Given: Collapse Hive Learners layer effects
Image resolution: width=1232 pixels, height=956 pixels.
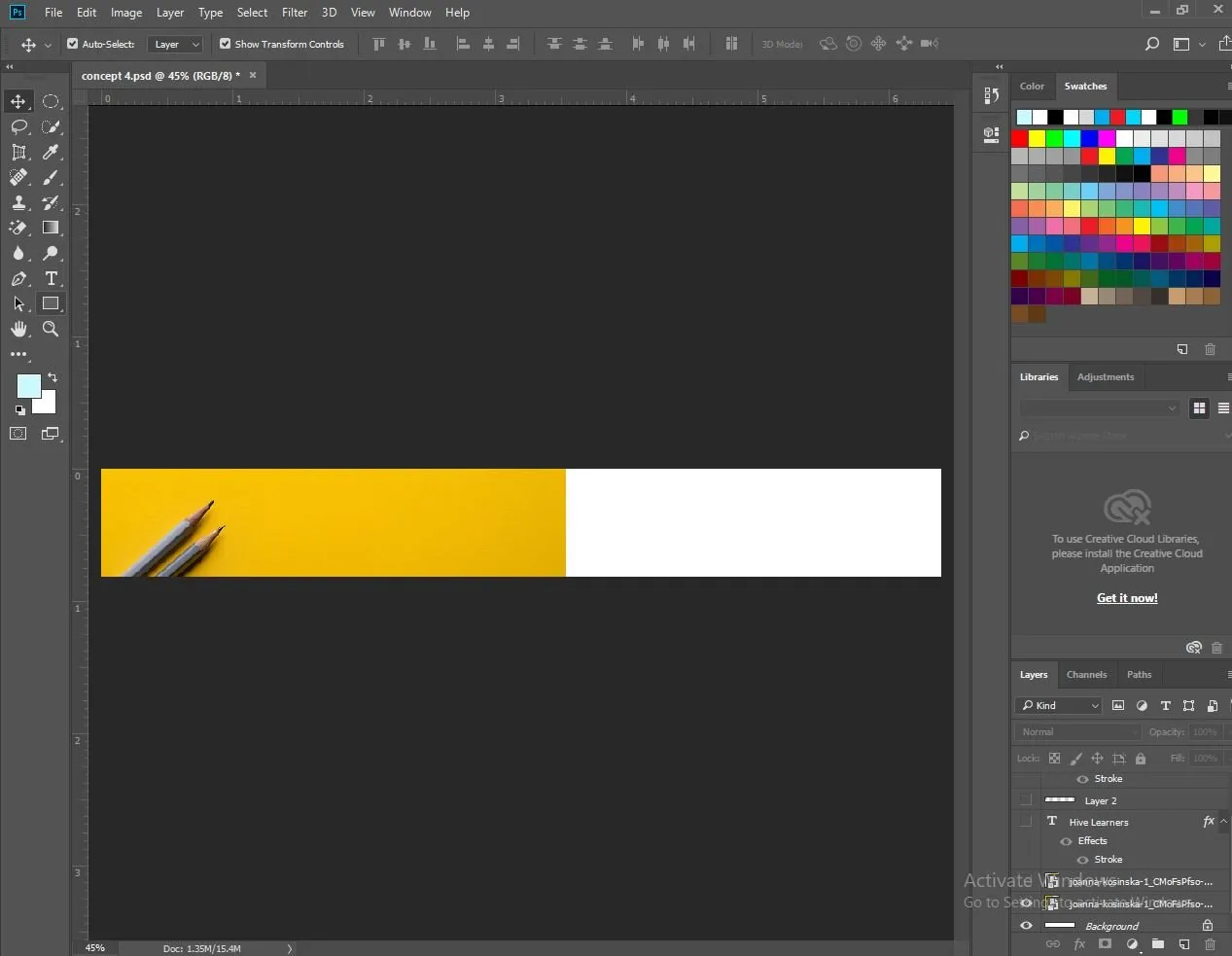Looking at the screenshot, I should (1223, 822).
